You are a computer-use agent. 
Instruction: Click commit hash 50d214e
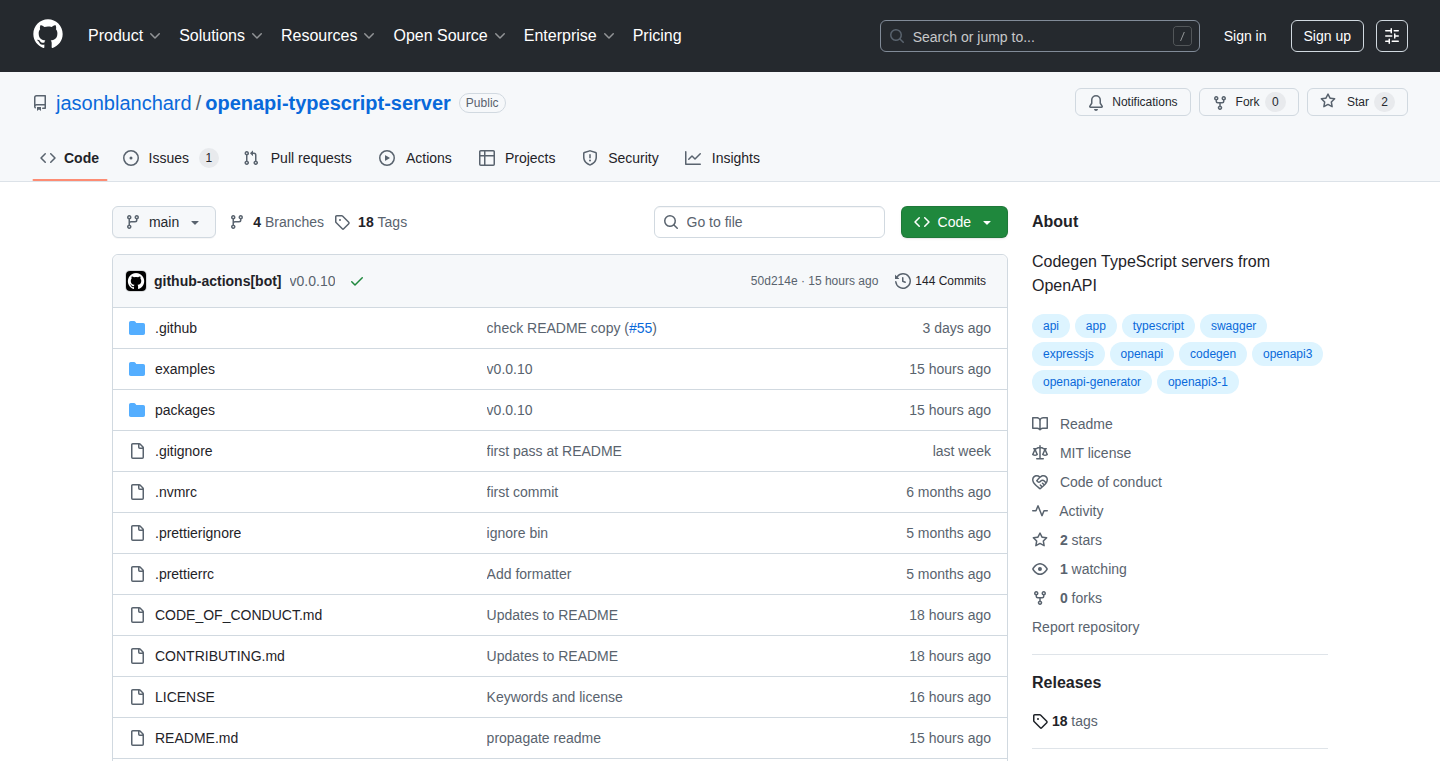774,281
